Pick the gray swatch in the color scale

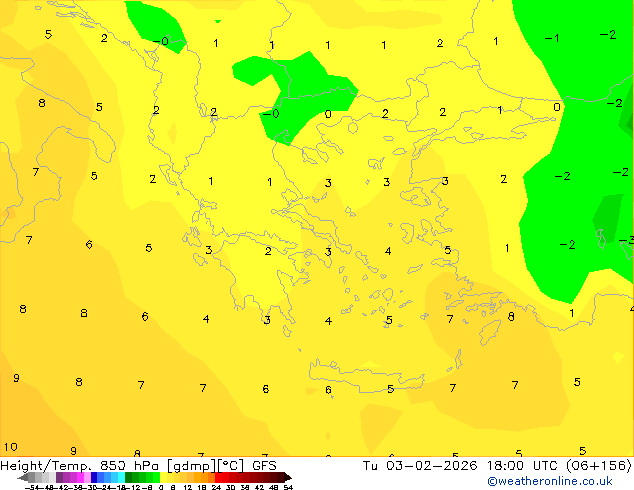(x=32, y=477)
